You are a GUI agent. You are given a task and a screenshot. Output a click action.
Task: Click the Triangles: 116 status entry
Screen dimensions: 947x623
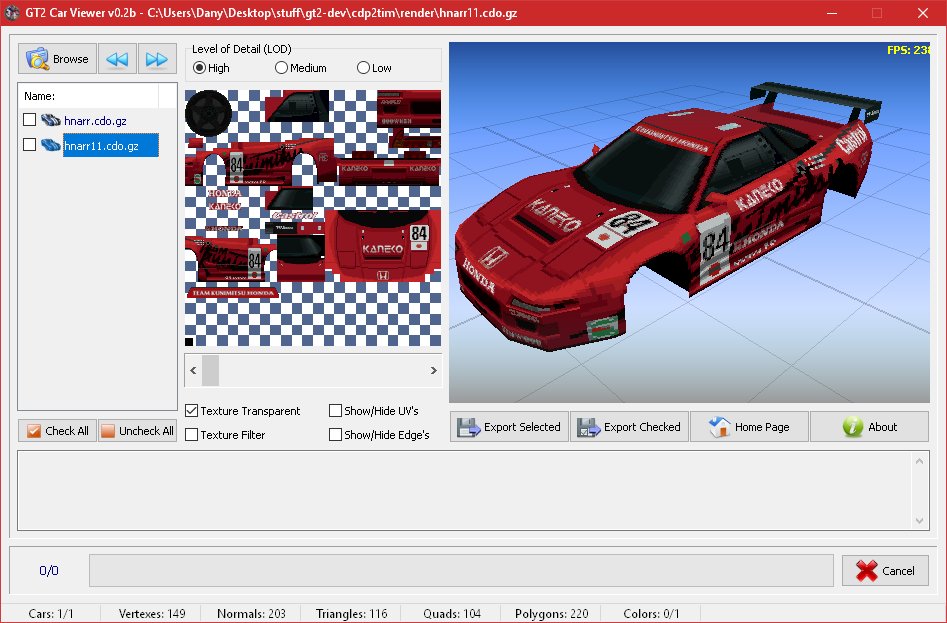pos(352,613)
